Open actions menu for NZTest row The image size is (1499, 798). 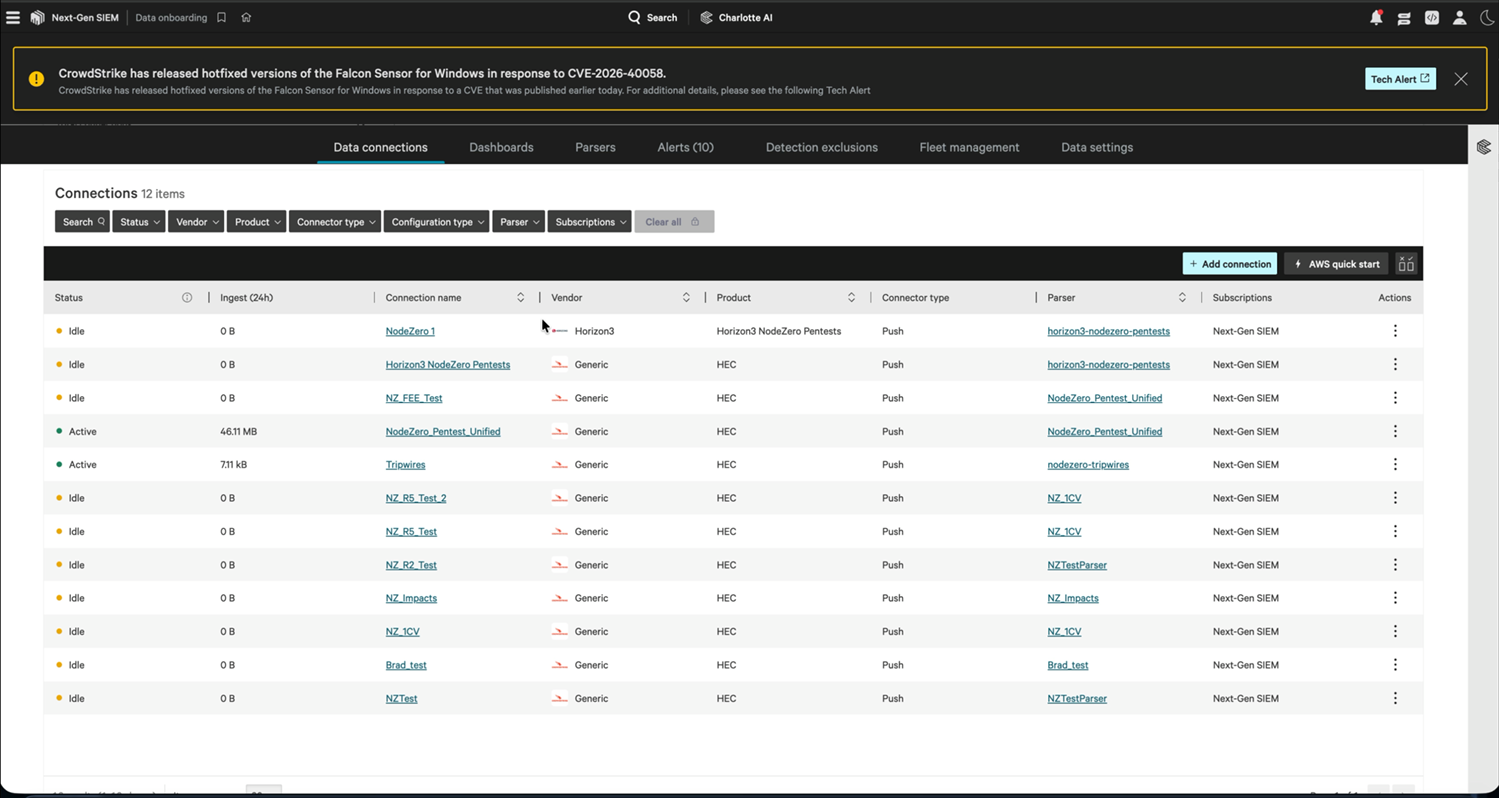(x=1395, y=698)
